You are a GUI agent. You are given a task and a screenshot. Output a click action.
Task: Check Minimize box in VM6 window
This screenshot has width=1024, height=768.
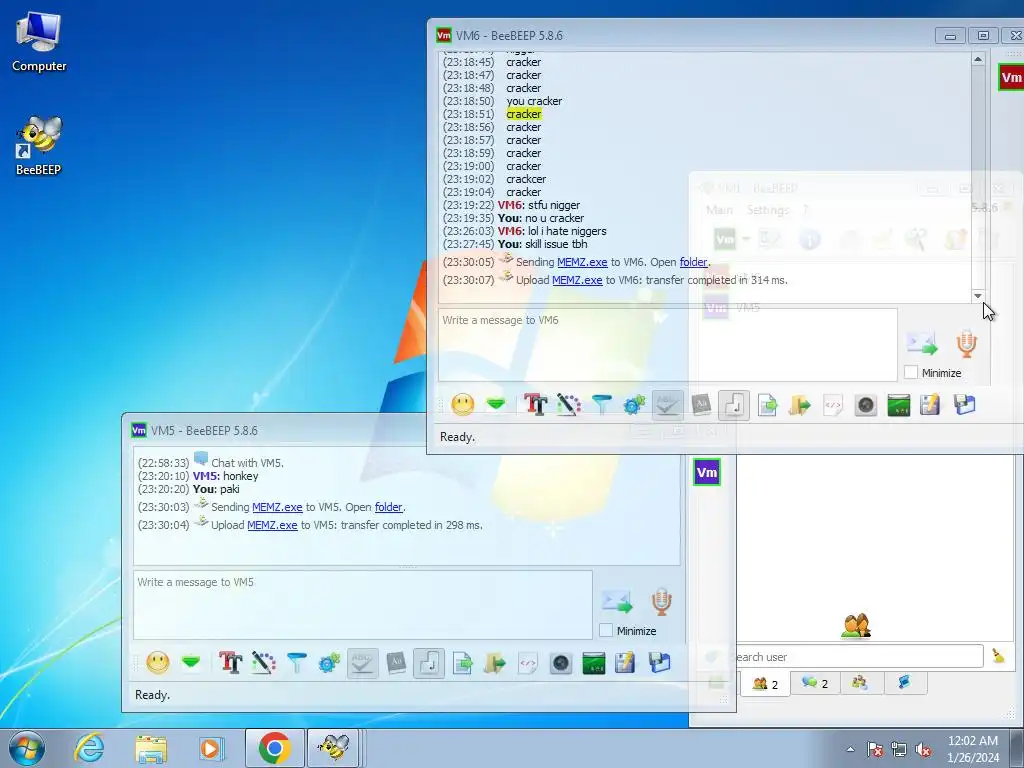point(911,372)
